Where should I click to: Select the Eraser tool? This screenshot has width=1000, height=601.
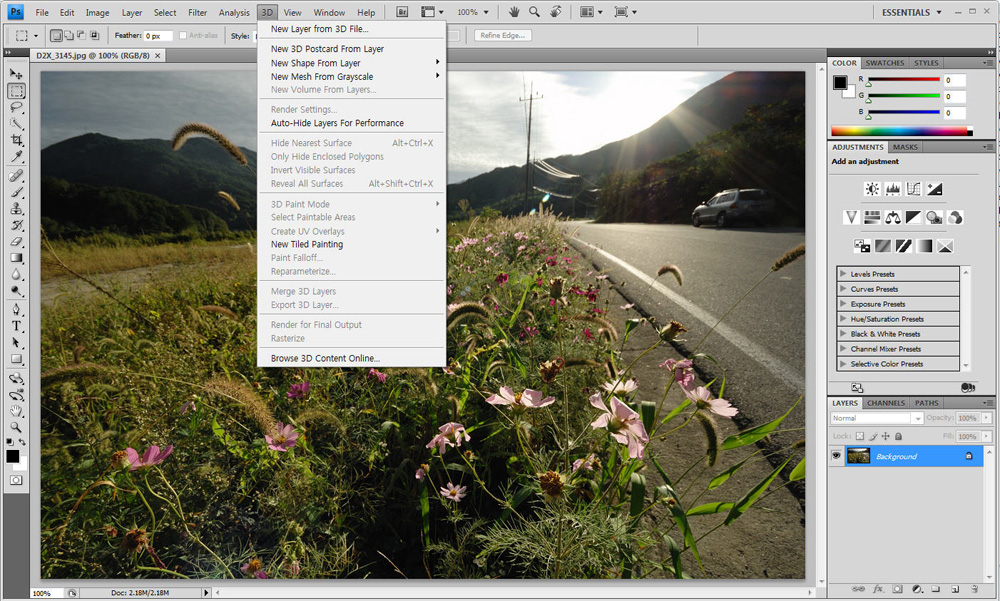point(17,241)
